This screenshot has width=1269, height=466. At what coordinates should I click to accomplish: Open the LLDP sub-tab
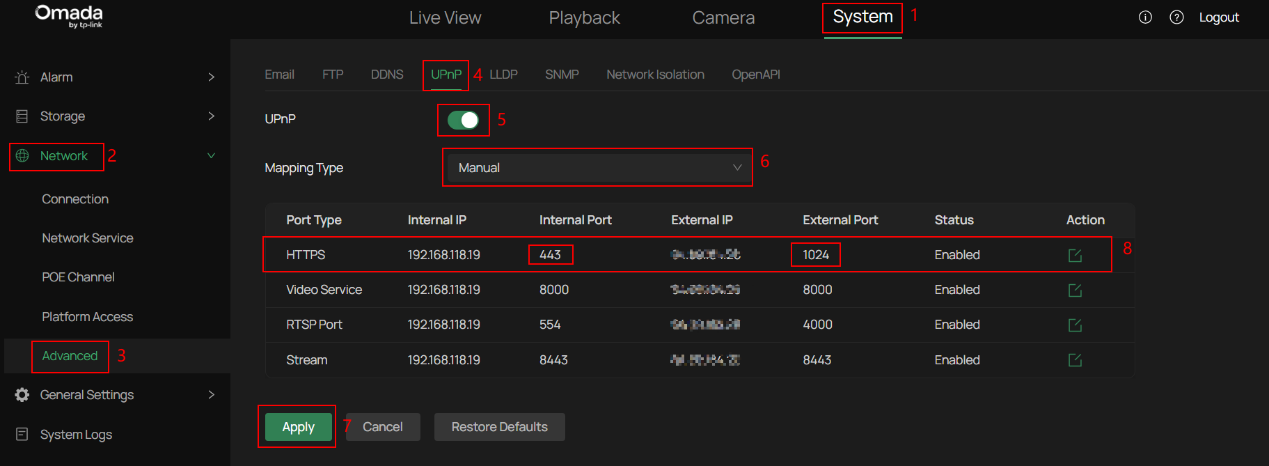(x=503, y=75)
